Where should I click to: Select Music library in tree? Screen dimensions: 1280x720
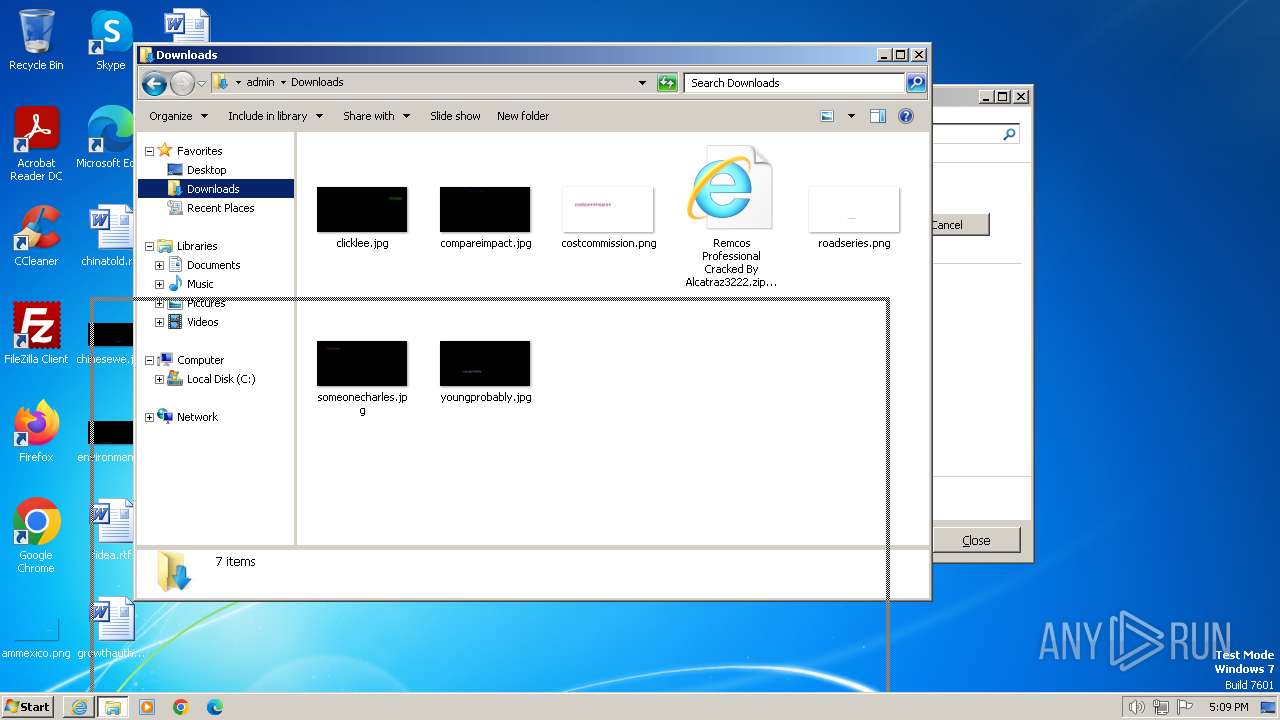pyautogui.click(x=199, y=284)
